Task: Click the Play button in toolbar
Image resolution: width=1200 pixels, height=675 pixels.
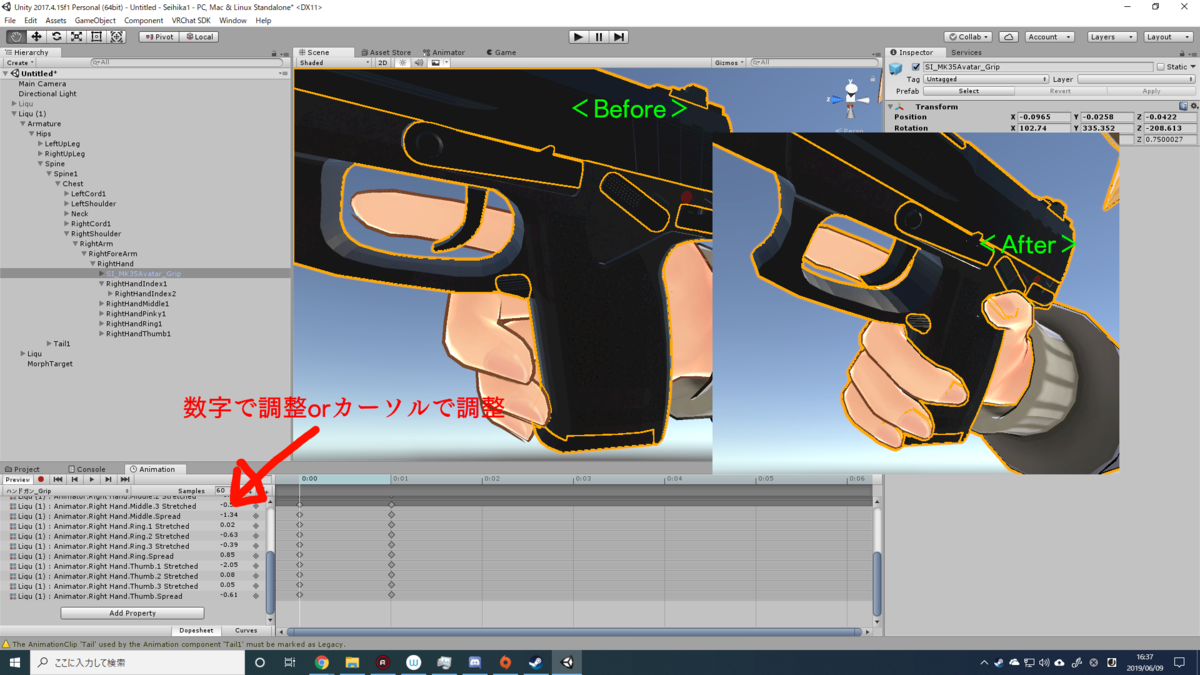Action: click(578, 37)
